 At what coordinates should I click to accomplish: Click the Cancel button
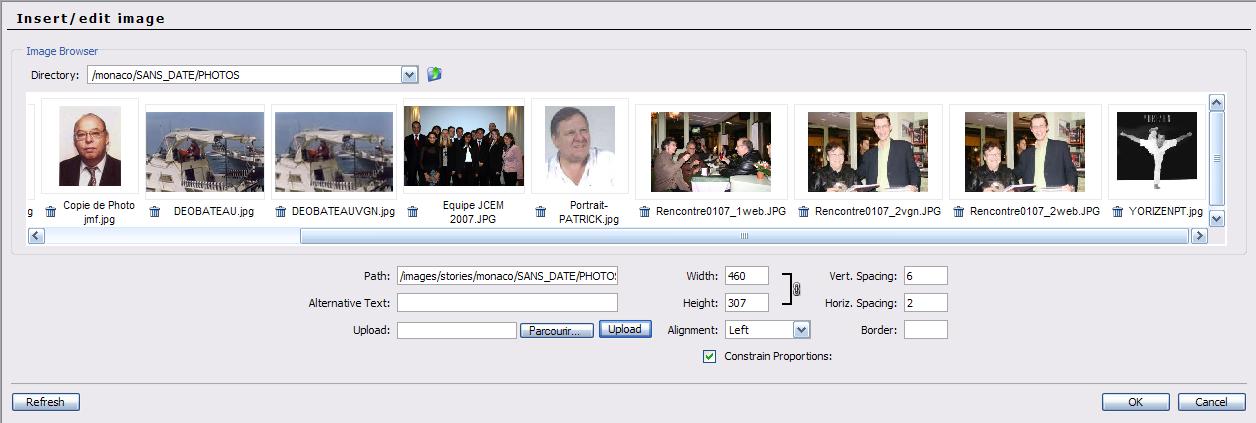(1211, 402)
